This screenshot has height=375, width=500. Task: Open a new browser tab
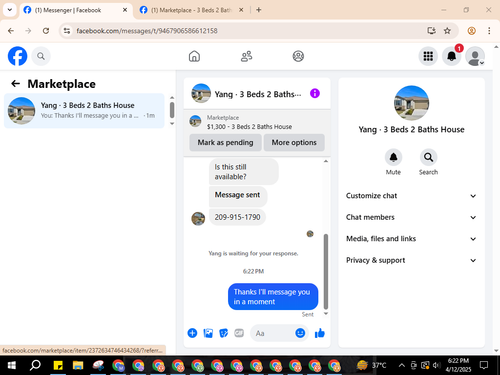258,10
